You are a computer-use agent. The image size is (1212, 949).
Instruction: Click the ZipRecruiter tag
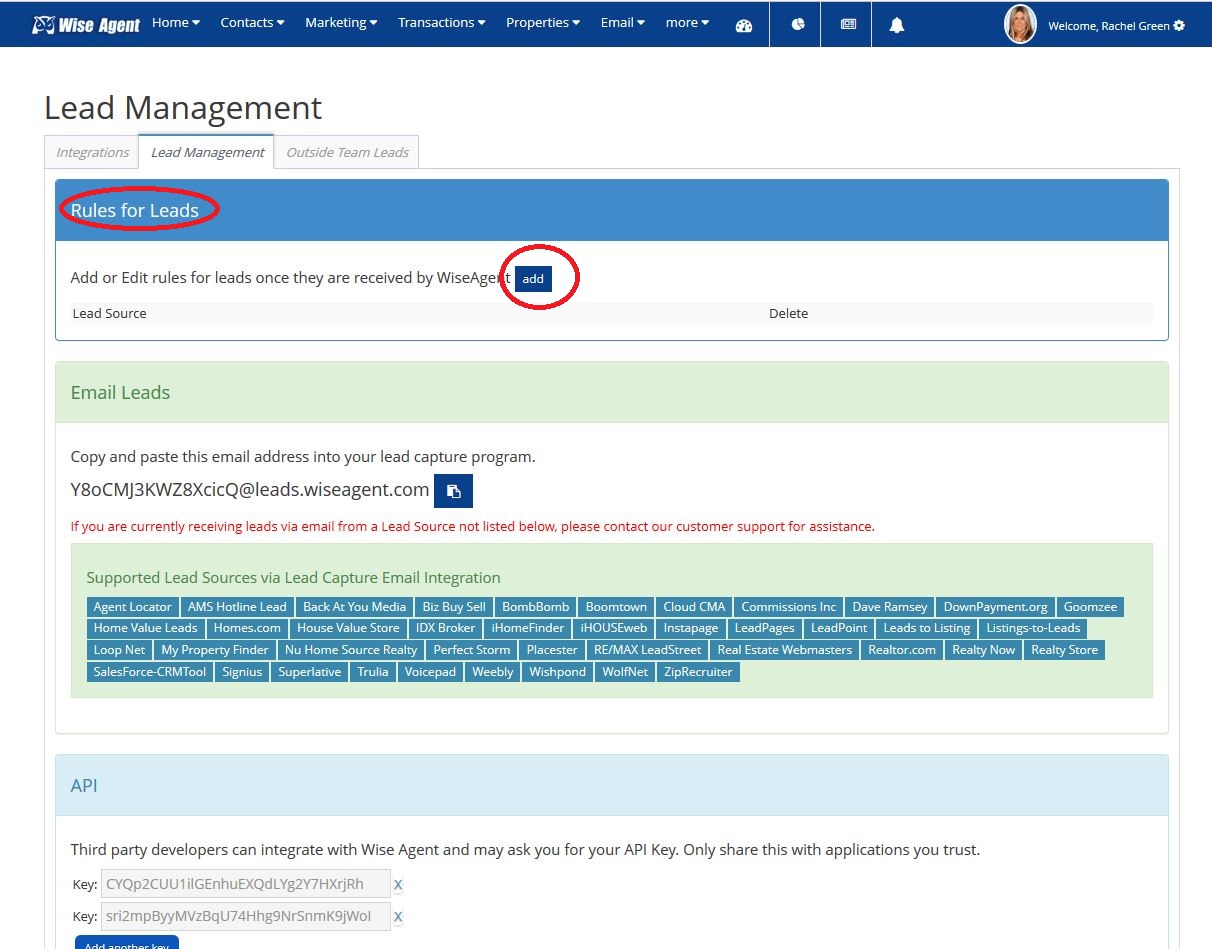pos(699,672)
